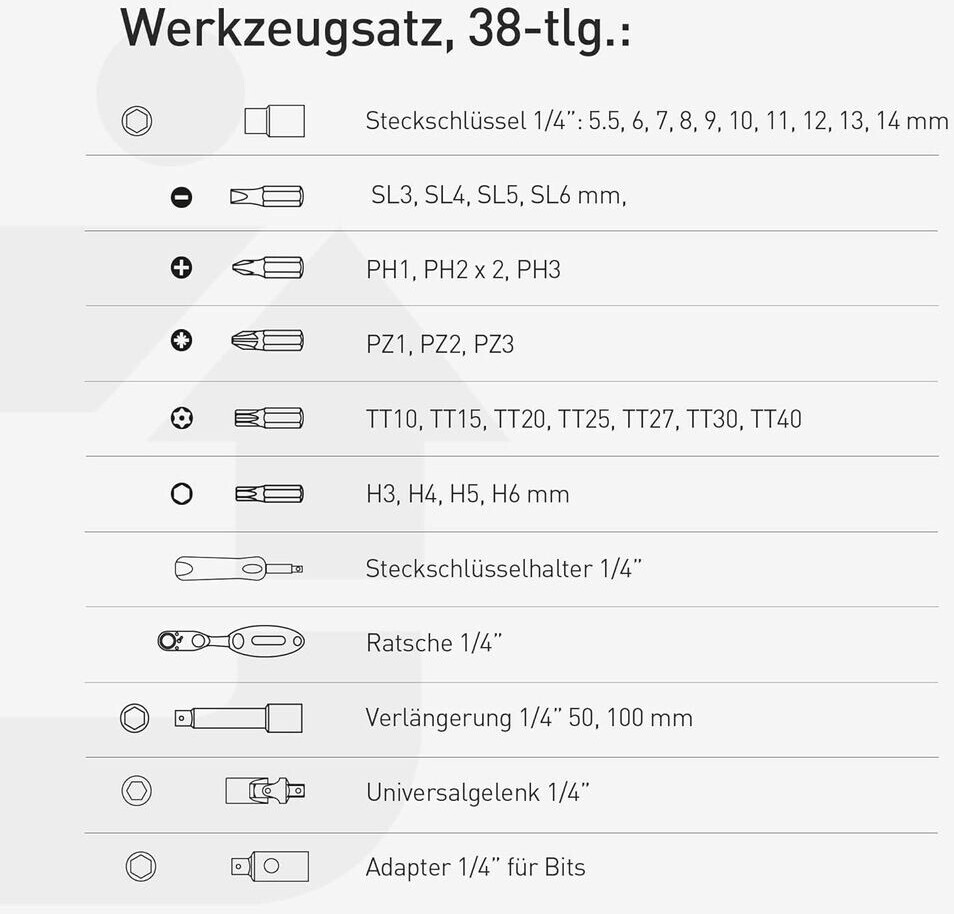Click the bit driver handle illustration
The height and width of the screenshot is (914, 954).
click(x=238, y=568)
